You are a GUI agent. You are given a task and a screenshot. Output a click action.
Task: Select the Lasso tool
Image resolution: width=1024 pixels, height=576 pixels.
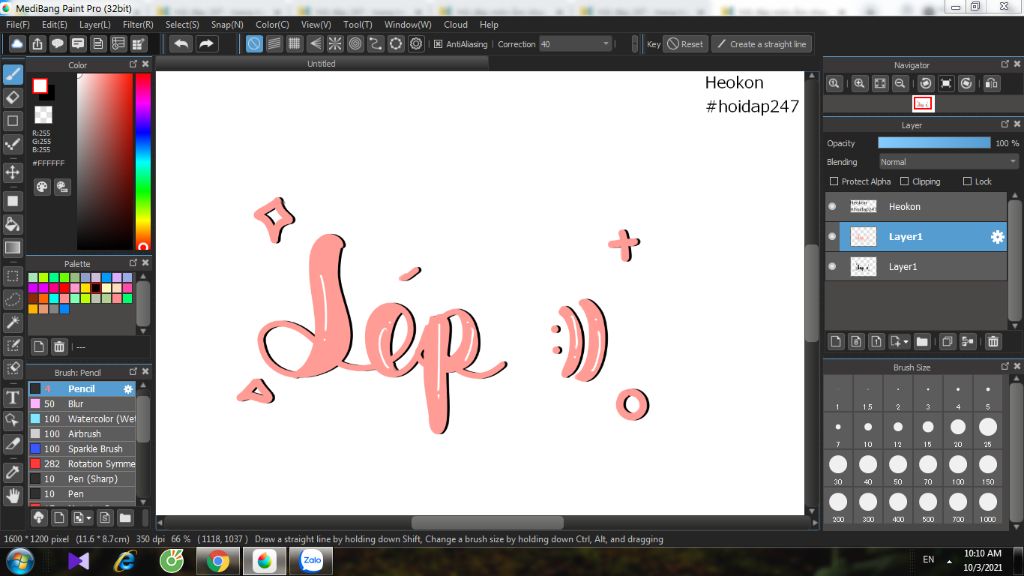click(x=13, y=299)
